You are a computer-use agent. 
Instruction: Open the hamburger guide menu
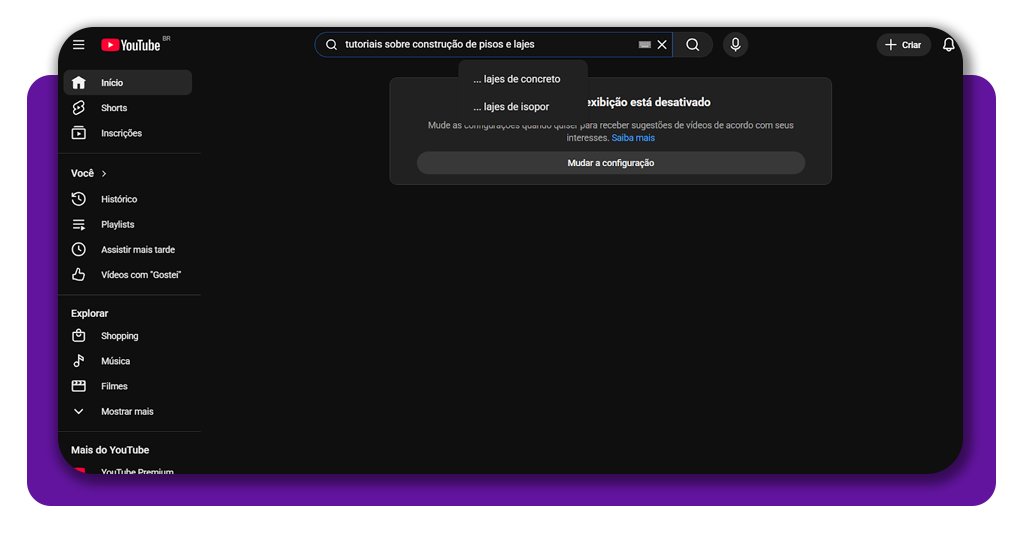pyautogui.click(x=79, y=45)
